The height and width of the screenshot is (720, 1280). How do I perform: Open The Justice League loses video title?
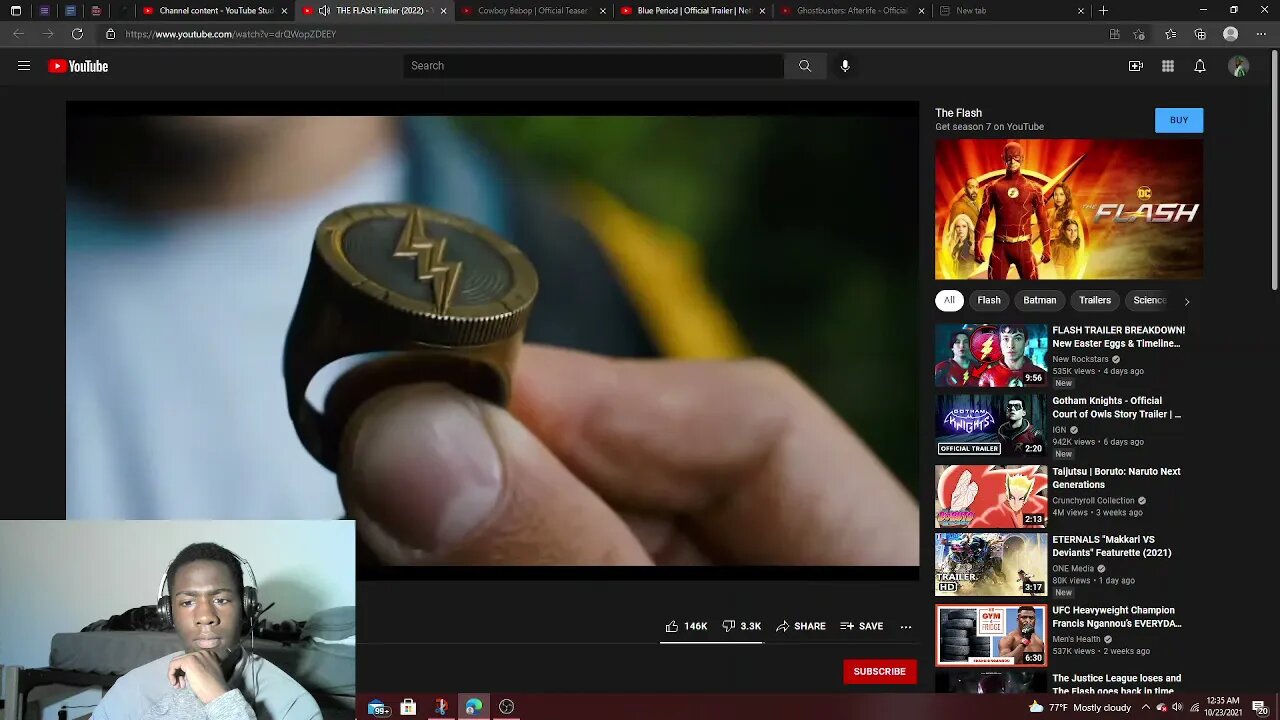pyautogui.click(x=1116, y=684)
